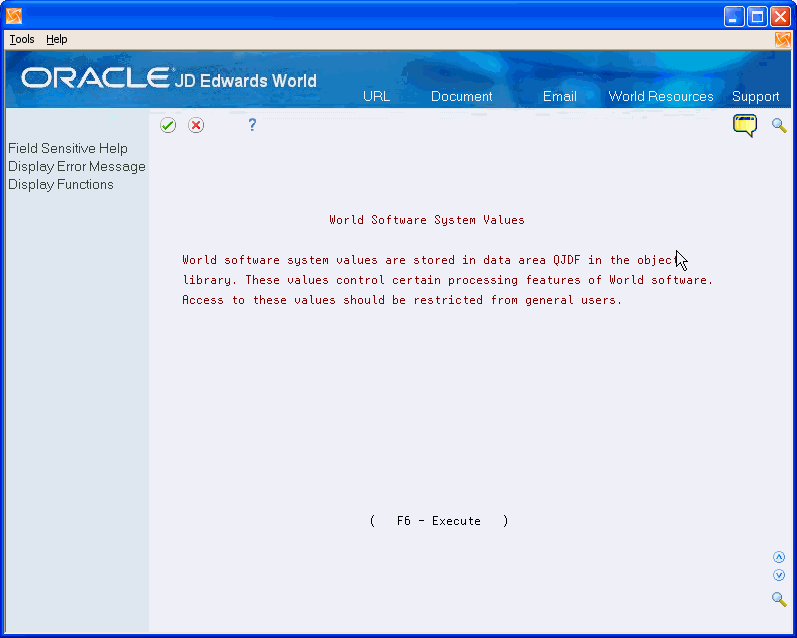The height and width of the screenshot is (638, 797).
Task: Click the blue question mark help icon
Action: click(x=252, y=125)
